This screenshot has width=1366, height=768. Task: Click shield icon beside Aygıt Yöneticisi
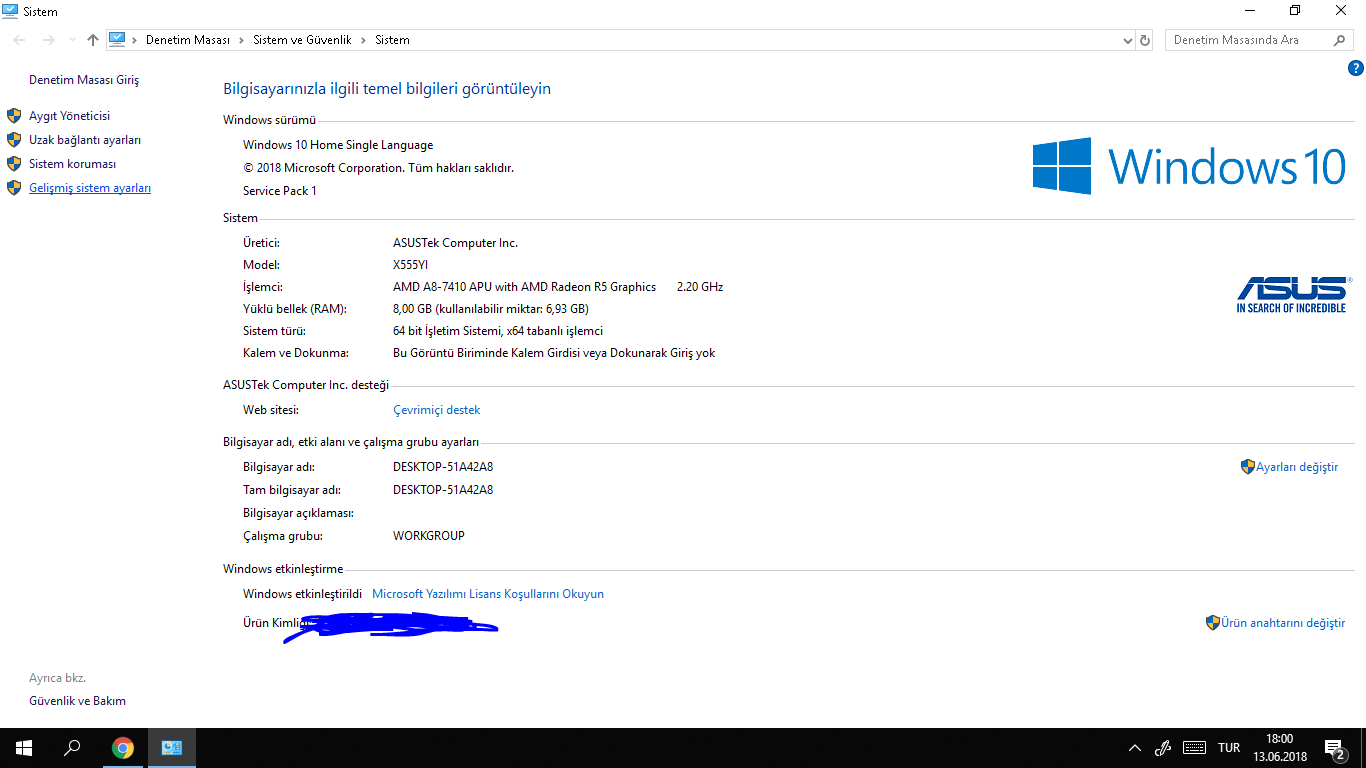[14, 116]
